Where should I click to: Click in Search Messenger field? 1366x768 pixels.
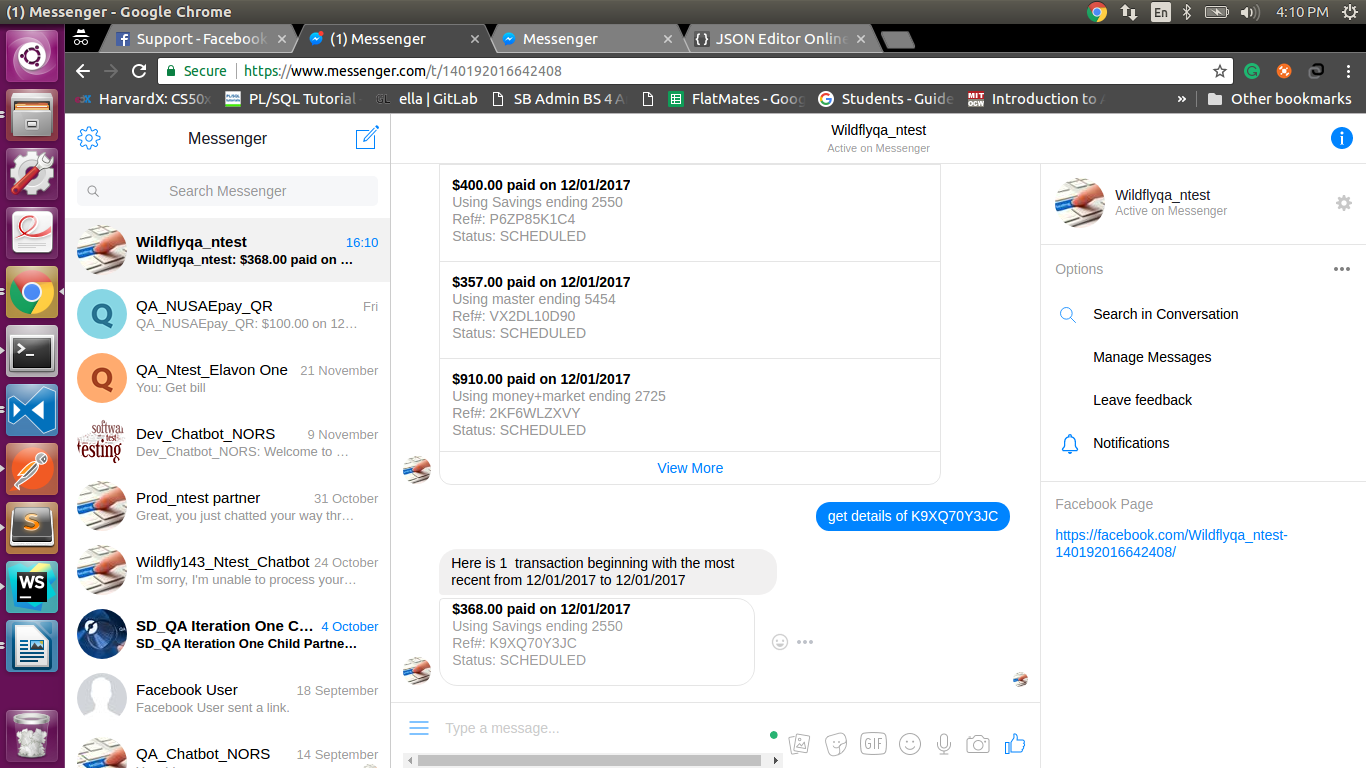coord(227,191)
